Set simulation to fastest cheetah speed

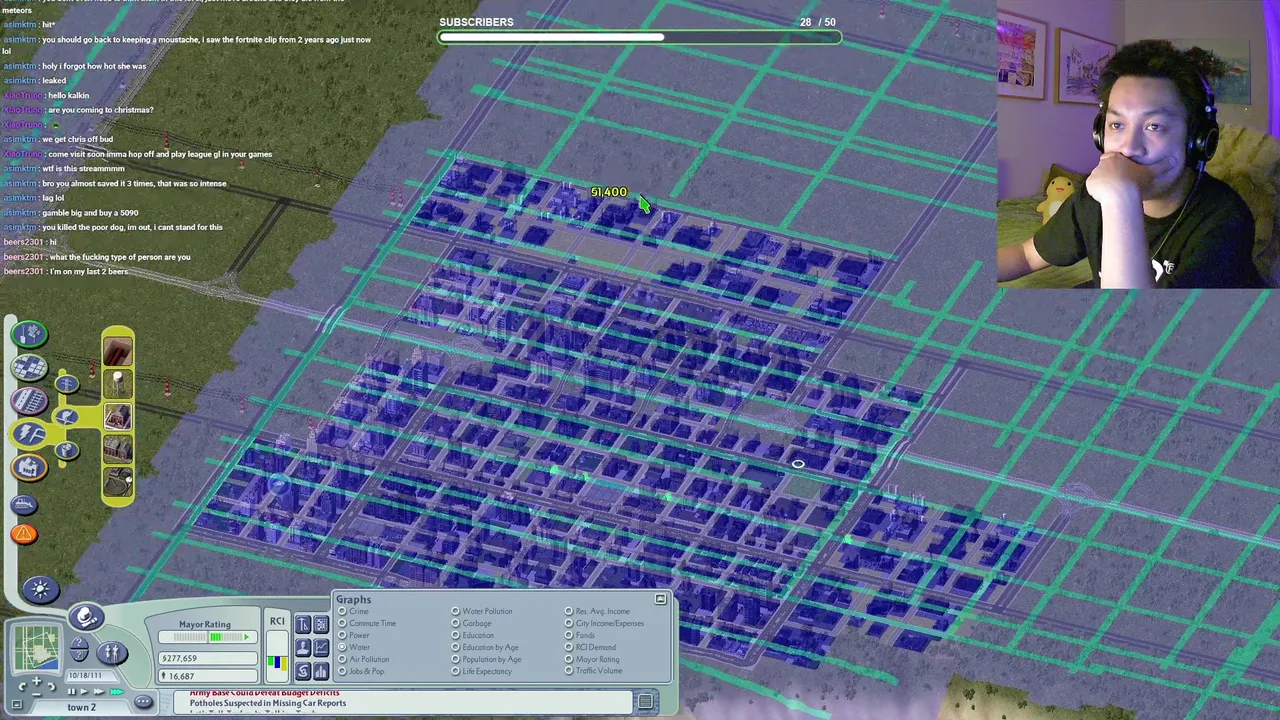[117, 691]
